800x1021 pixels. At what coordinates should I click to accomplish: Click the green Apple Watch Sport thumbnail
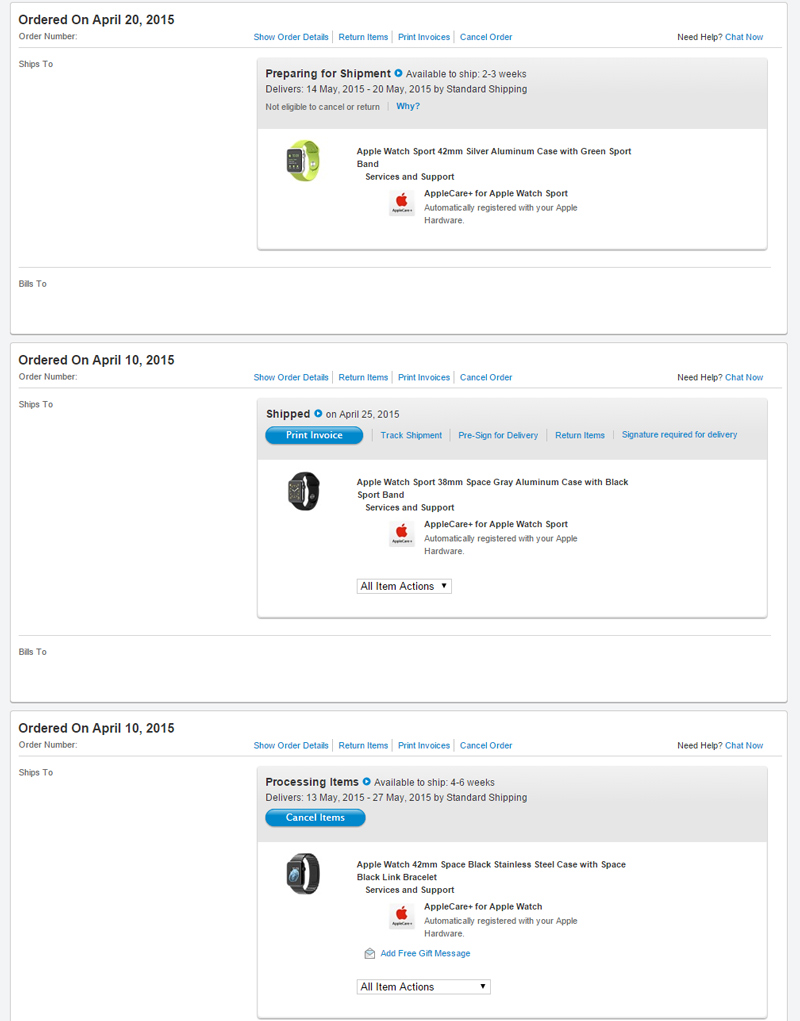click(x=303, y=161)
